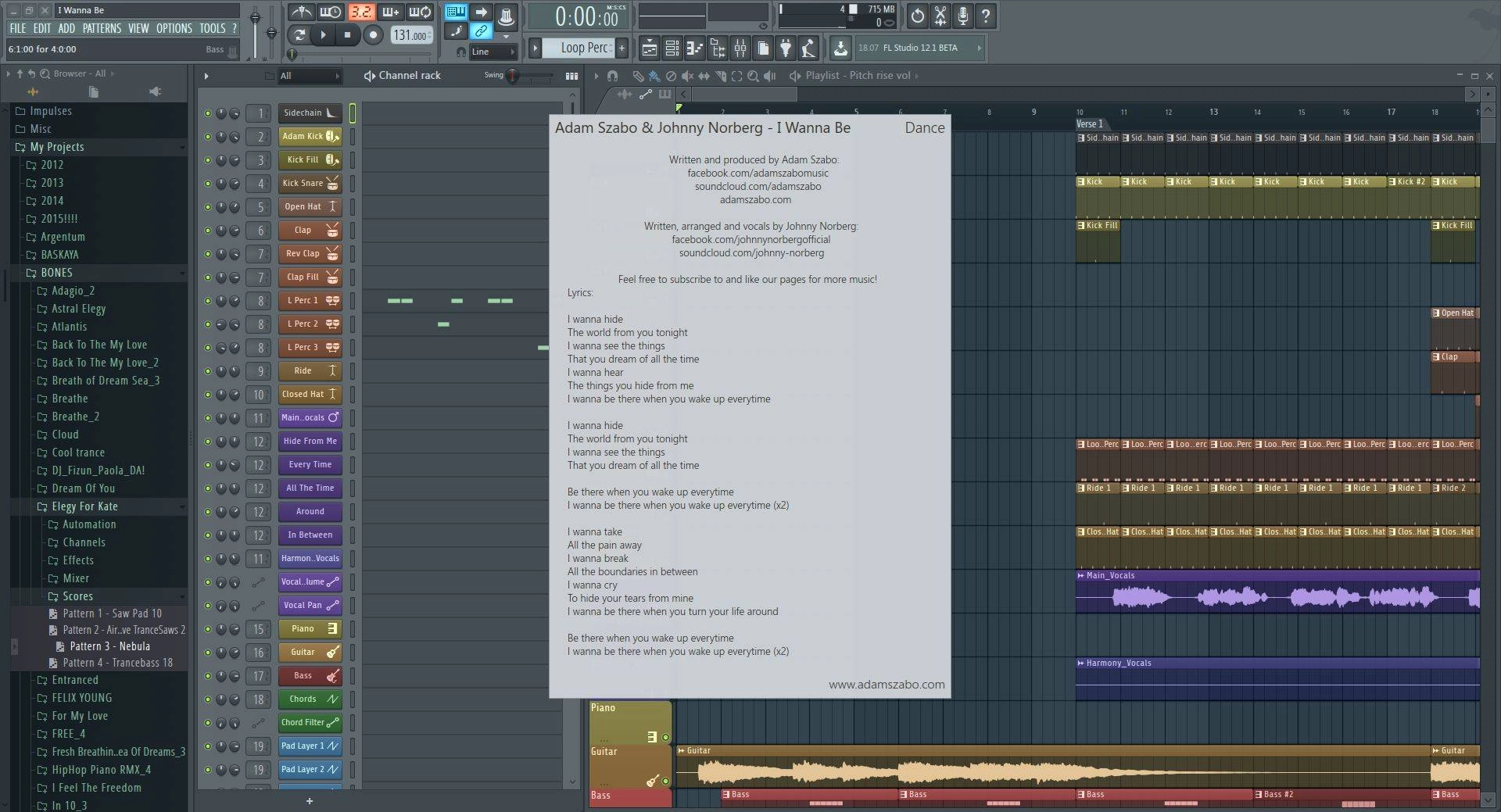Click the stop button
Viewport: 1501px width, 812px height.
click(x=347, y=34)
